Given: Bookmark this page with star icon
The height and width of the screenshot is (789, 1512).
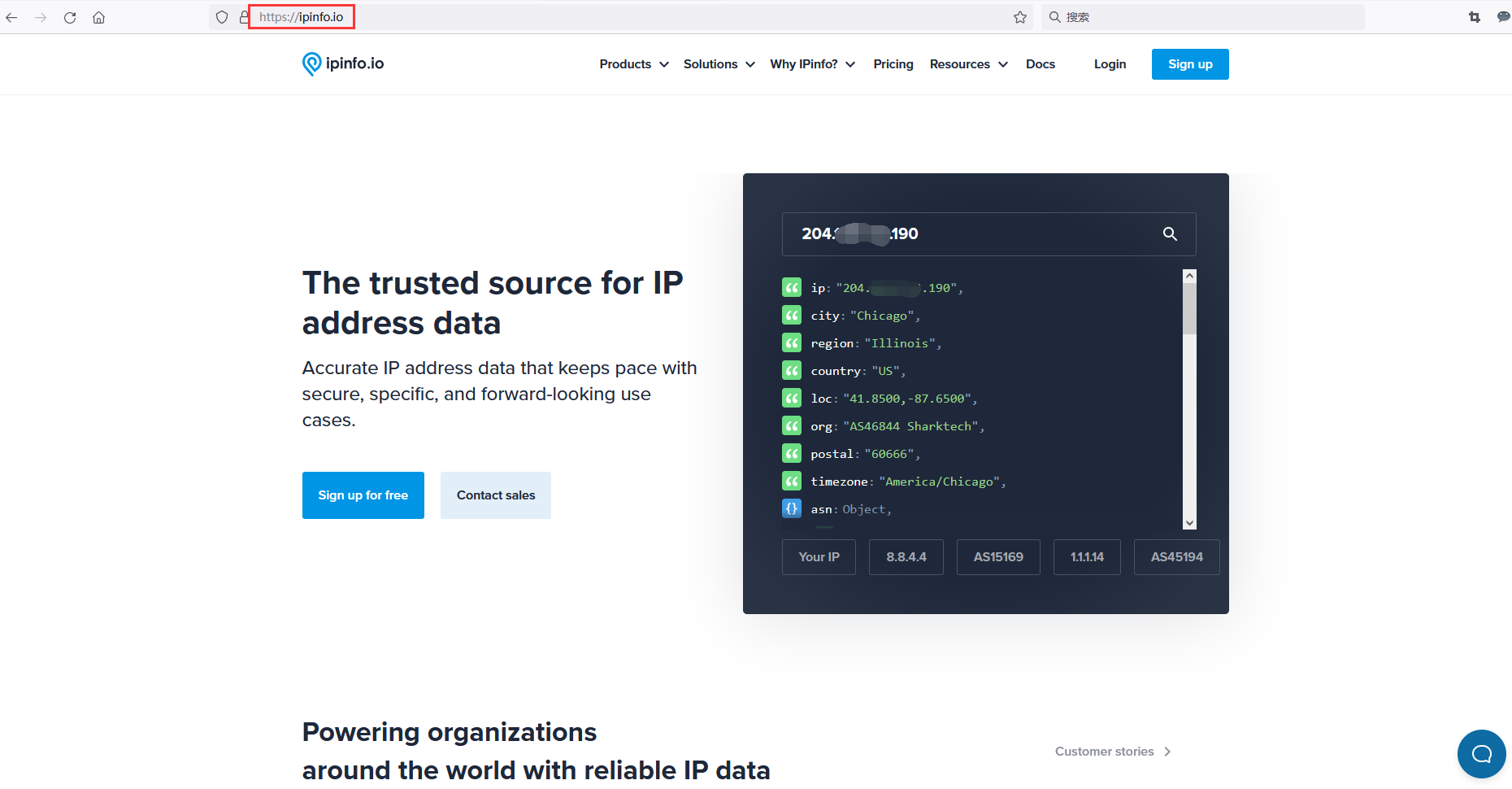Looking at the screenshot, I should 1020,17.
